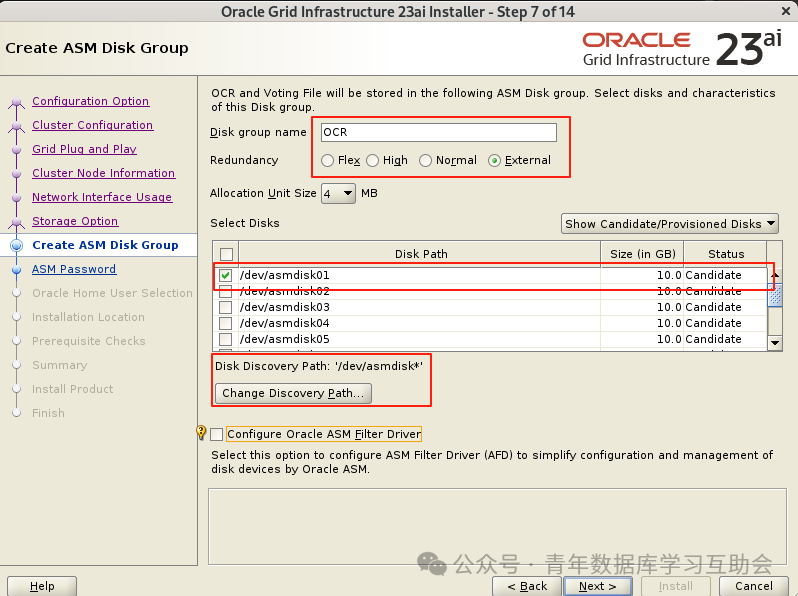The height and width of the screenshot is (596, 798).
Task: Enable Configure Oracle ASM Filter Driver
Action: click(217, 434)
